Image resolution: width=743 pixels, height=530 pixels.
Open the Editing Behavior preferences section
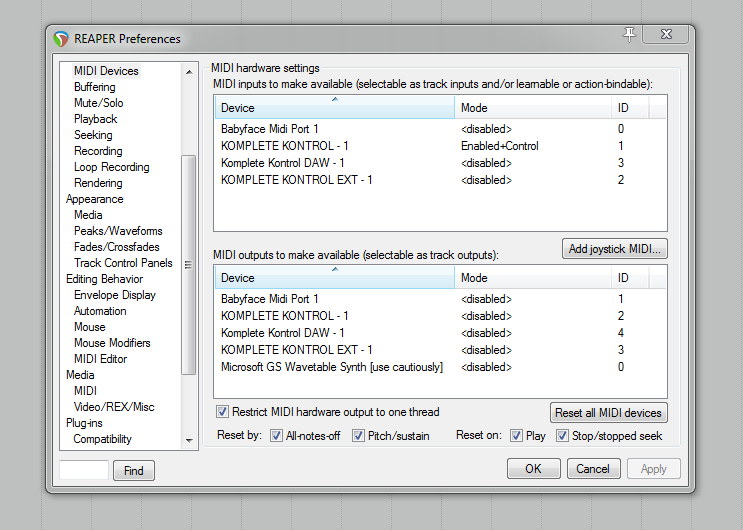pos(104,279)
